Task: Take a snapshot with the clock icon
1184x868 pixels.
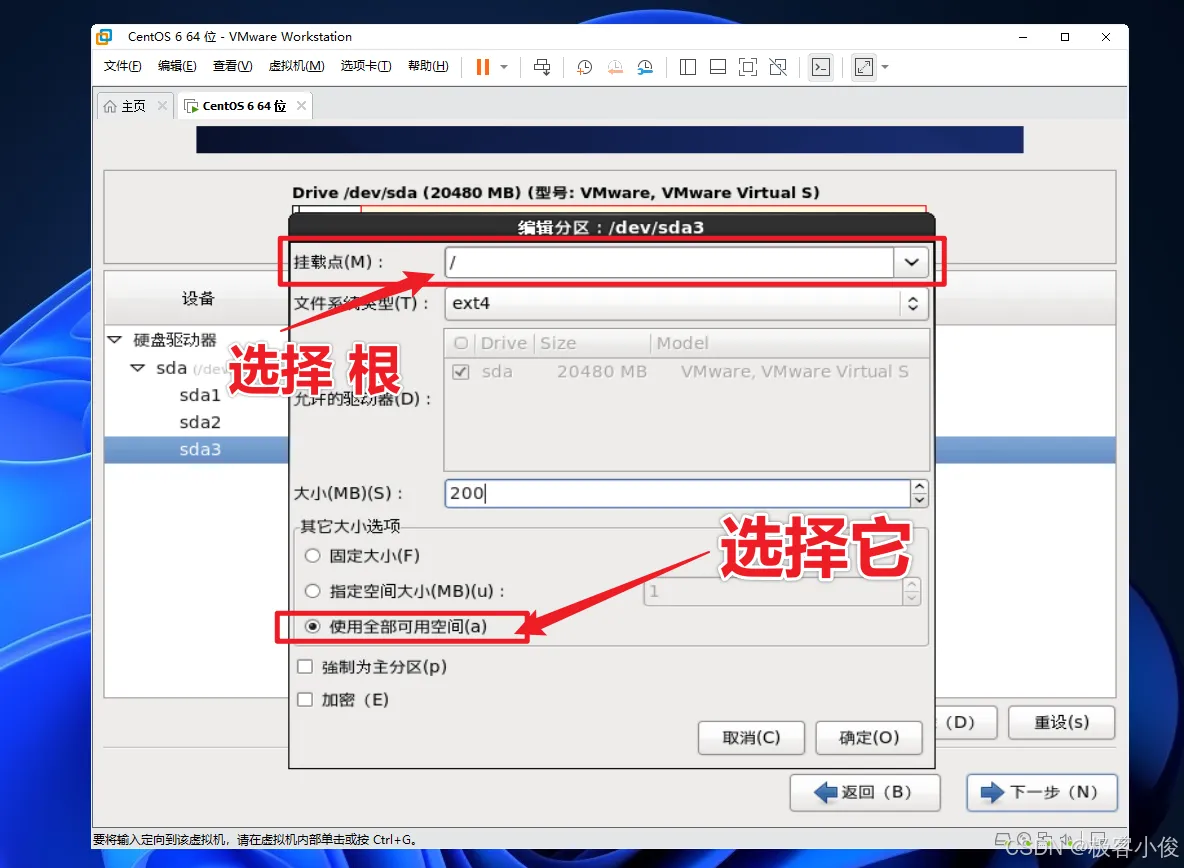Action: [584, 67]
